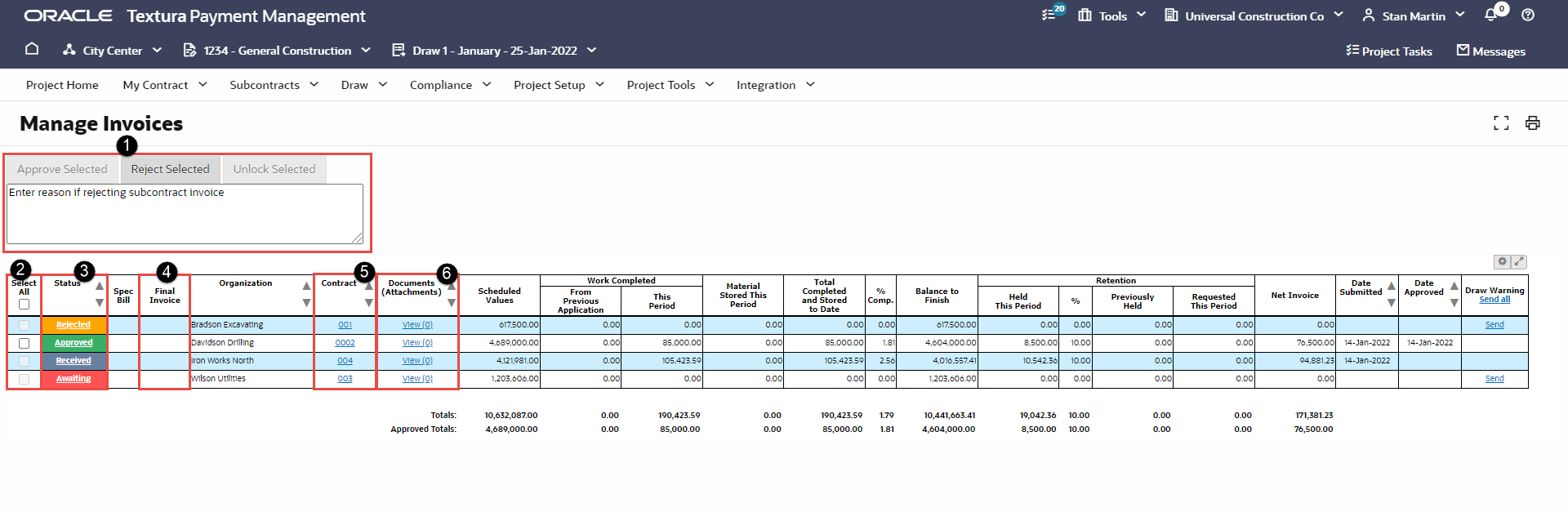
Task: Open contract 001 link
Action: point(345,325)
